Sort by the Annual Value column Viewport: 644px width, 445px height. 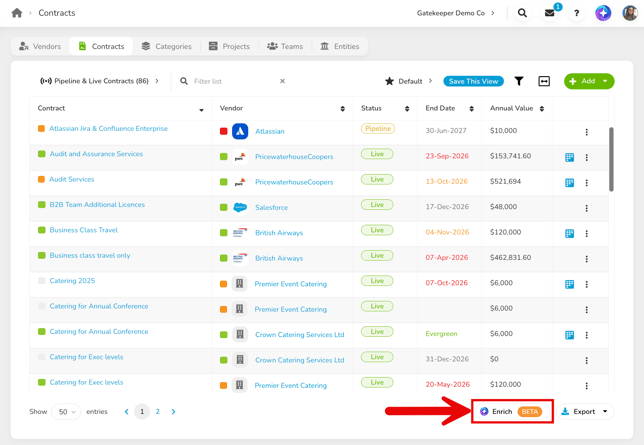tap(542, 108)
